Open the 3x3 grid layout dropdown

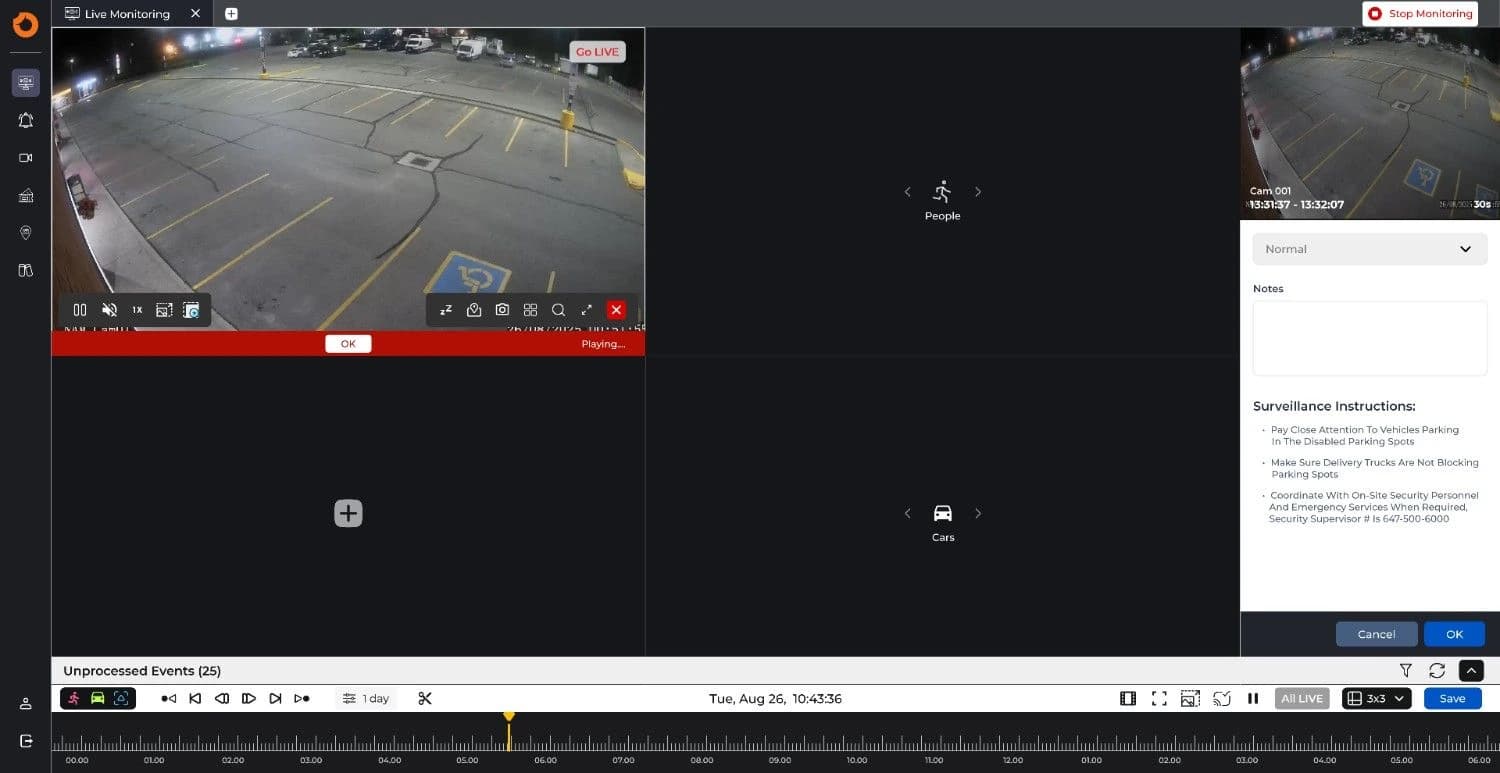click(x=1376, y=698)
